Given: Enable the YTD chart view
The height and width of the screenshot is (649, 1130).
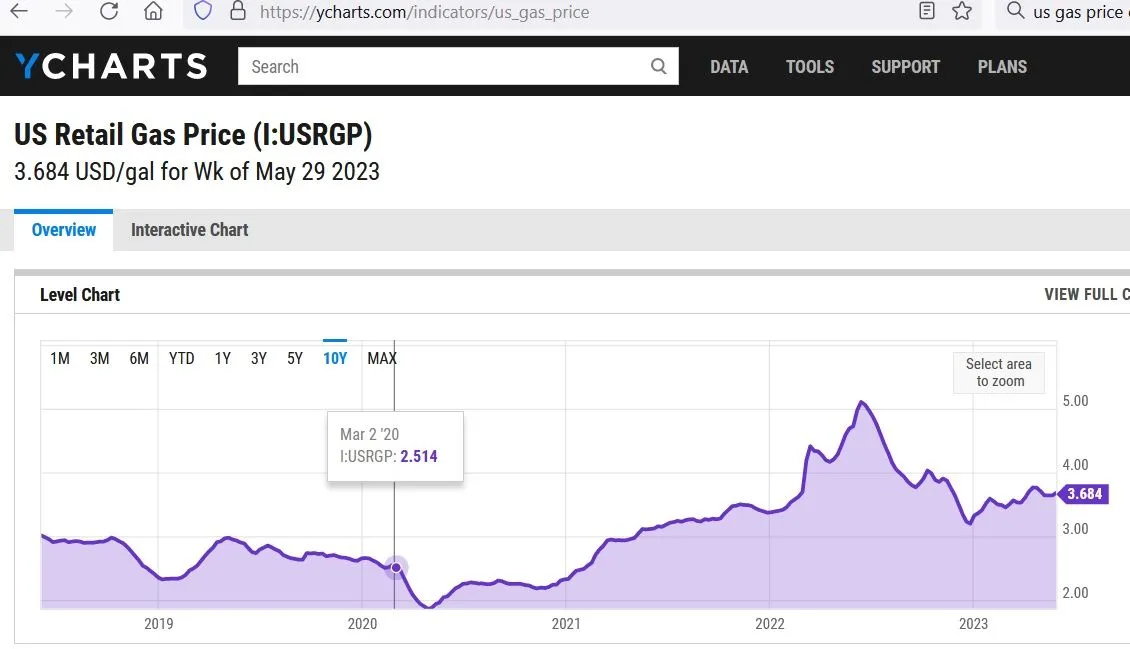Looking at the screenshot, I should pyautogui.click(x=181, y=358).
